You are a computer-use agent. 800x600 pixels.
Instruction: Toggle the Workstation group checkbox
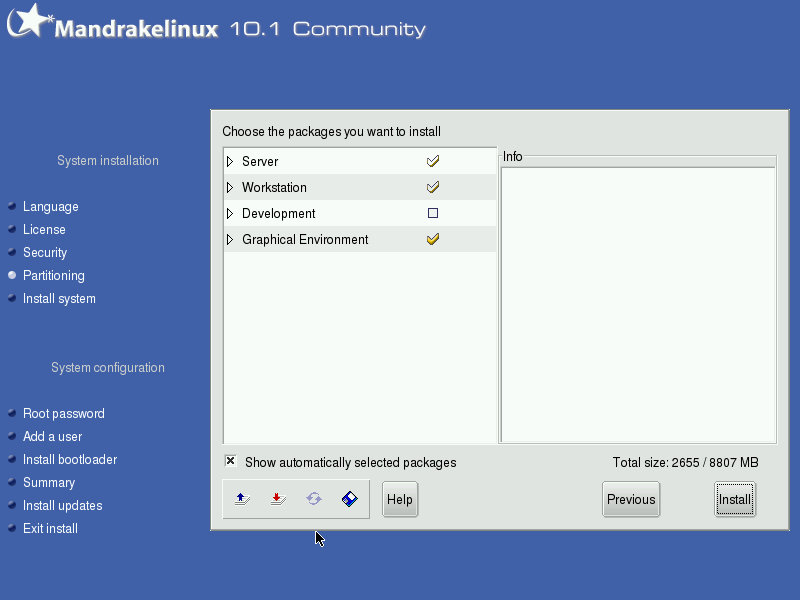(x=433, y=187)
